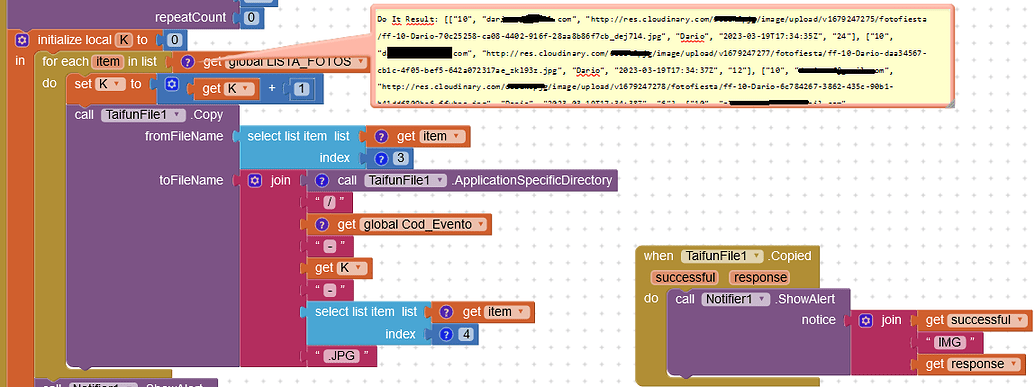Screen dimensions: 1035x387
Task: Click comment icon beside index number 4
Action: click(446, 334)
